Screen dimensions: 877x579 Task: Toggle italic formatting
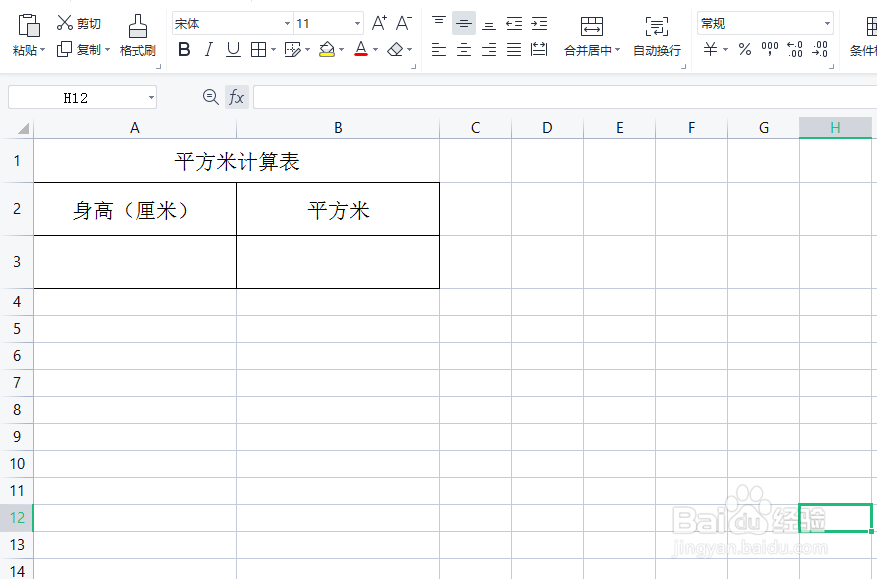209,49
